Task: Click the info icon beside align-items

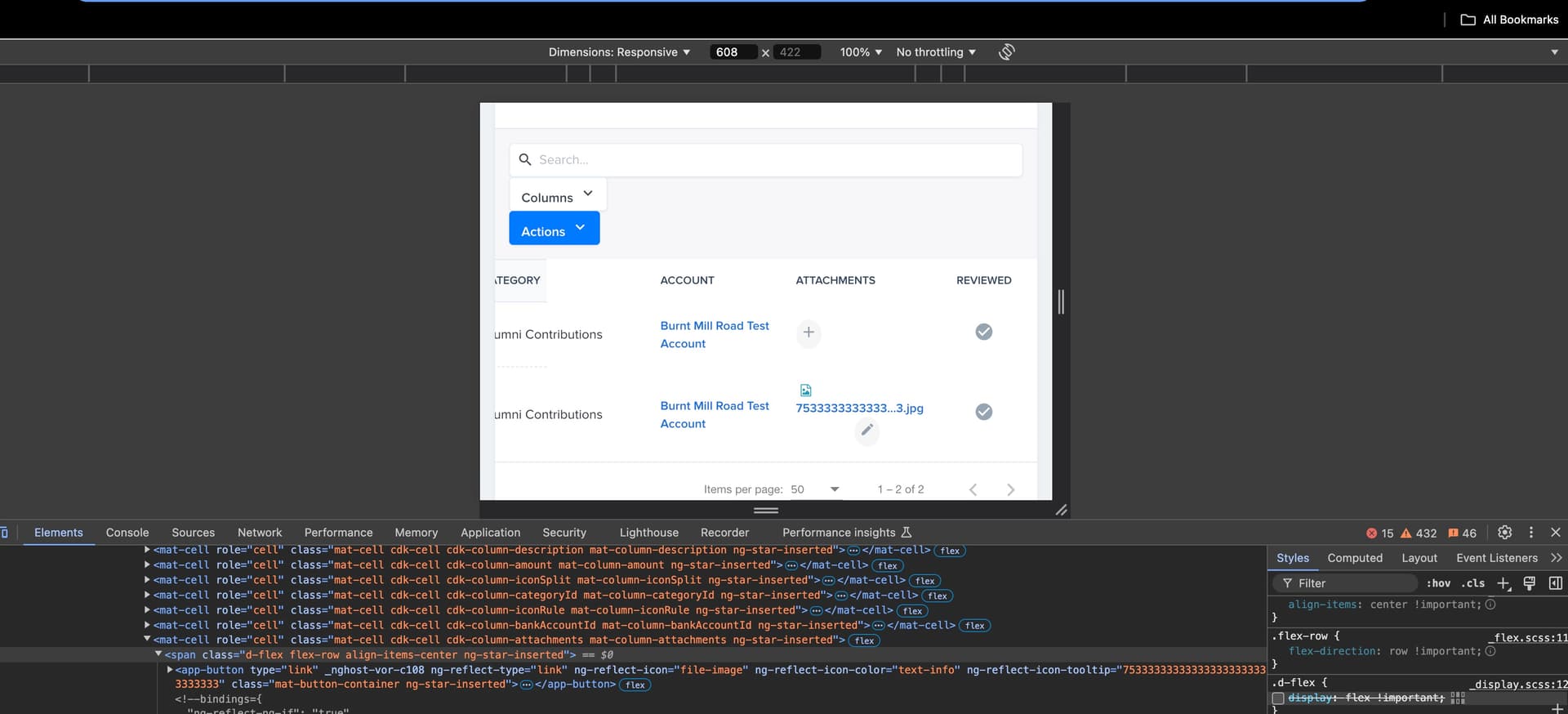Action: click(x=1490, y=605)
